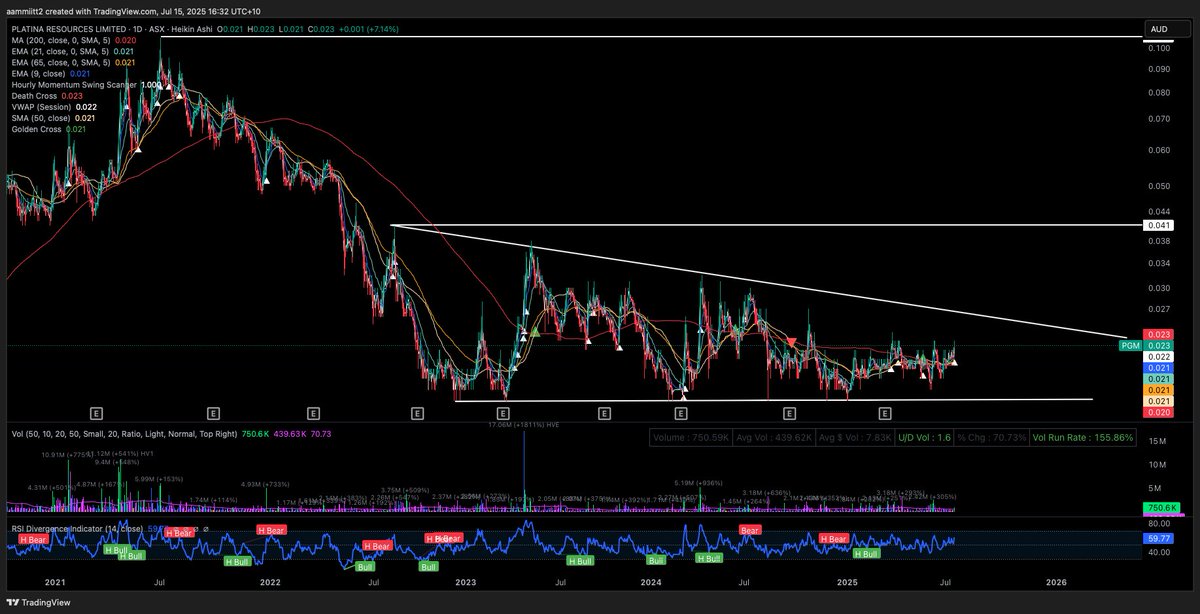Click the red Bear RSI label in mid-2024
1200x614 pixels.
[x=749, y=528]
